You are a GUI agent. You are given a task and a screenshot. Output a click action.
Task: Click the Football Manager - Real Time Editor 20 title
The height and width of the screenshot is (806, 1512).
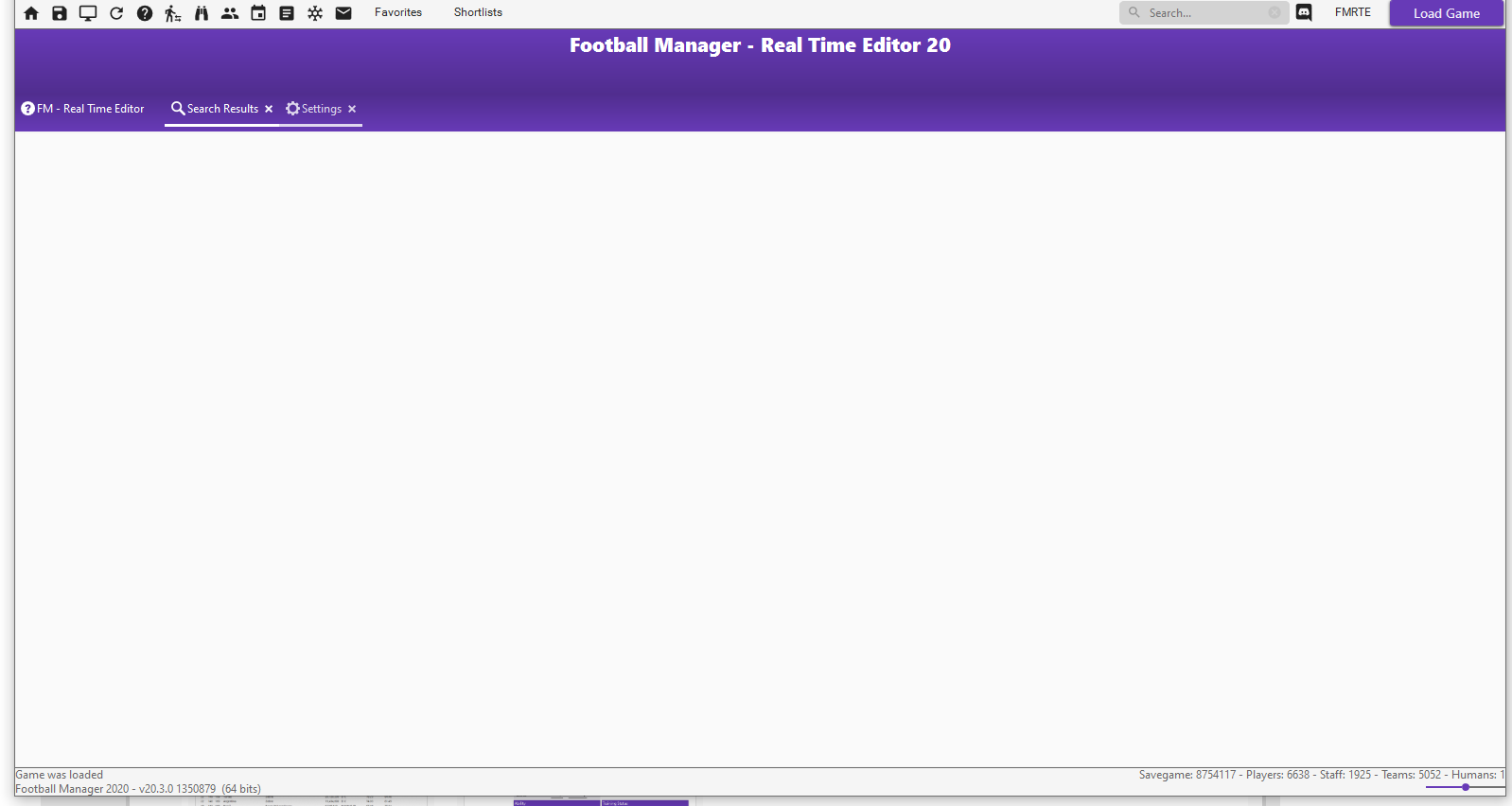[x=760, y=45]
